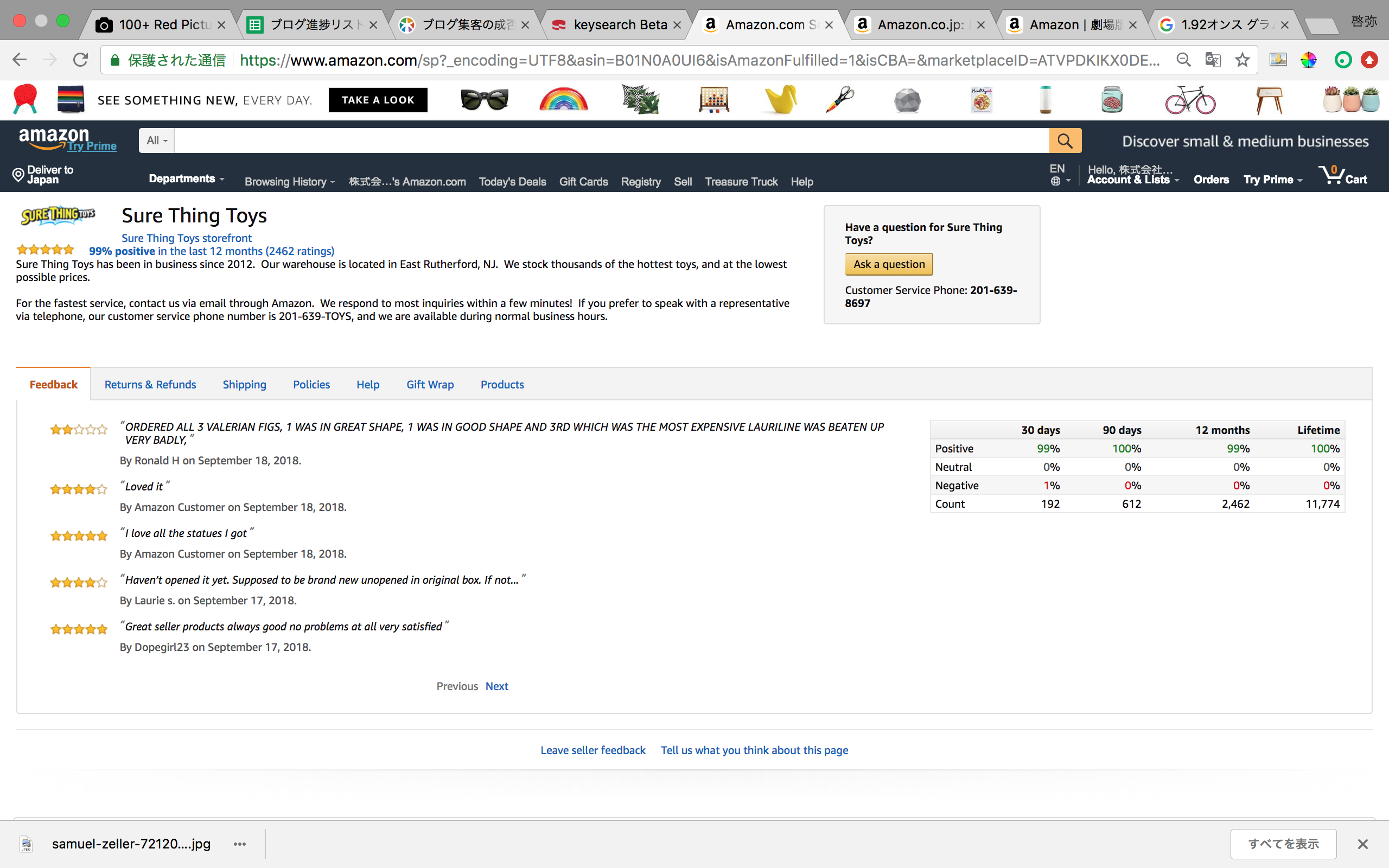
Task: Click the Try Prime link under logo
Action: point(92,146)
